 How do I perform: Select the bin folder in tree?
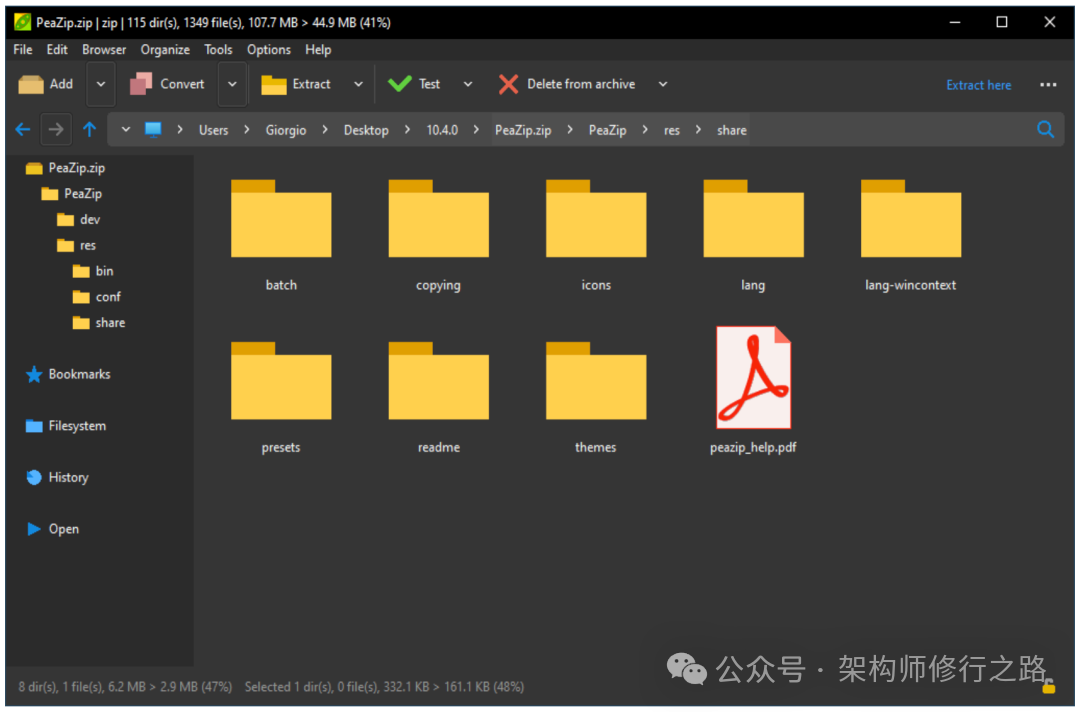(x=93, y=271)
